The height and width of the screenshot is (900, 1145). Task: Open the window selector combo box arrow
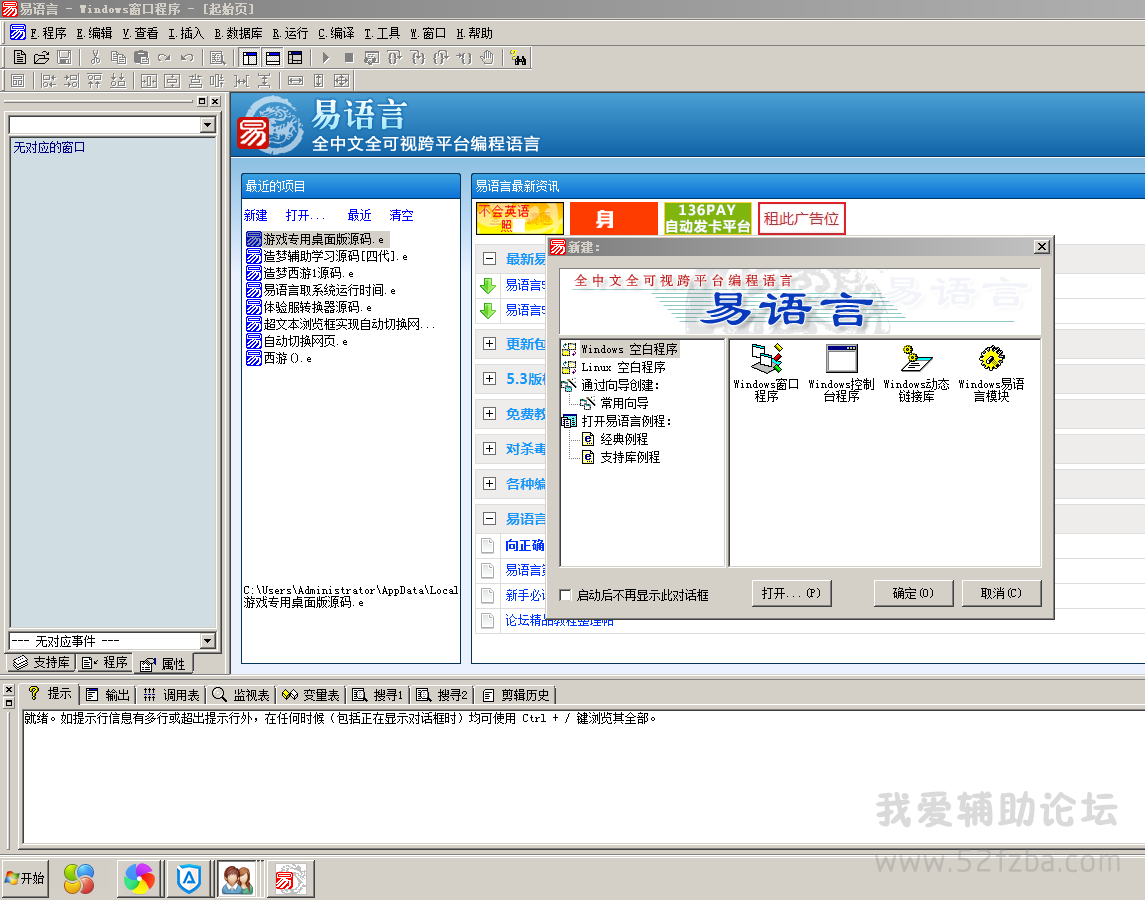pyautogui.click(x=208, y=125)
